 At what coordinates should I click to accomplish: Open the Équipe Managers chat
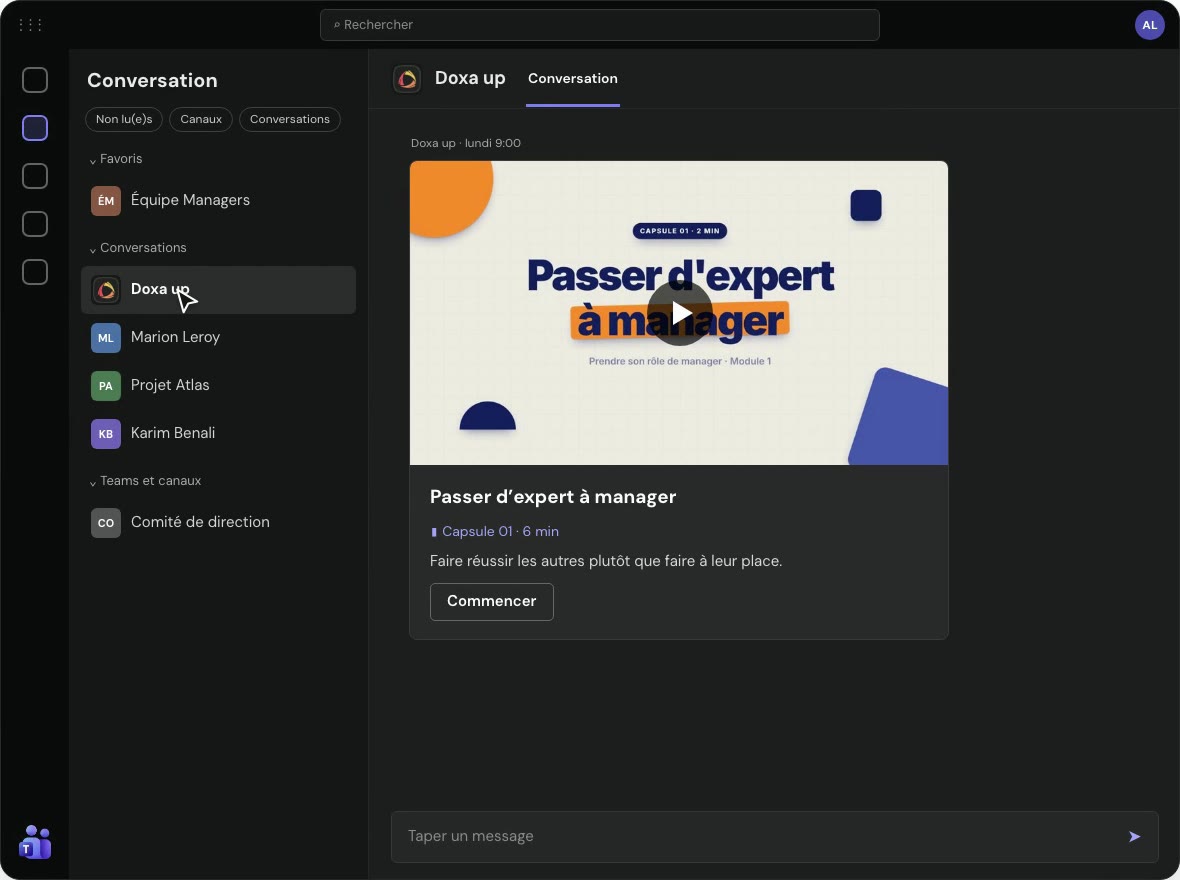pyautogui.click(x=218, y=200)
